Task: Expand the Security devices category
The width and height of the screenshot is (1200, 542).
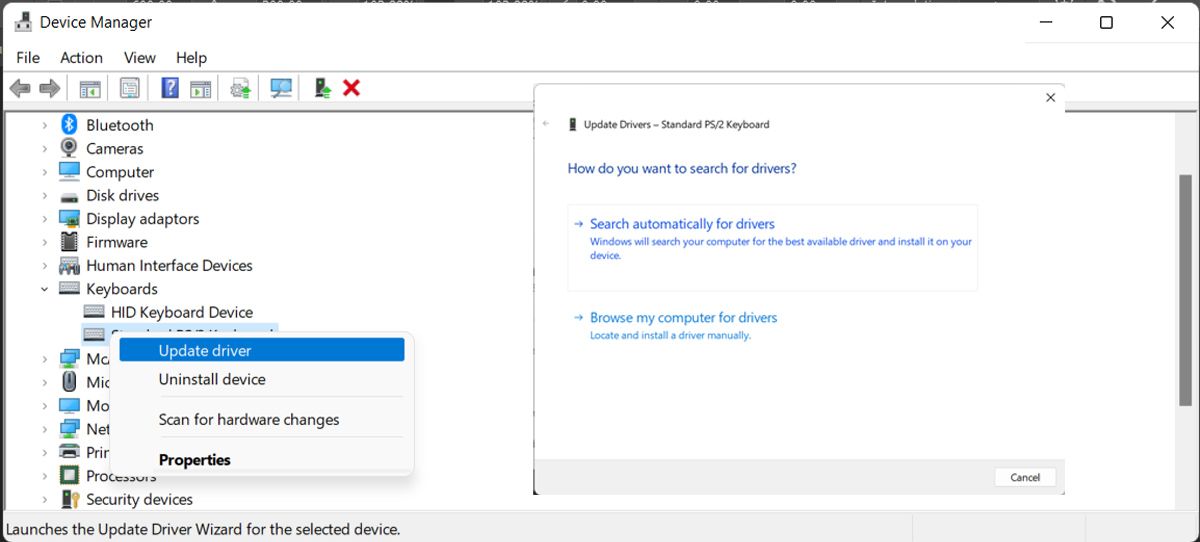Action: (x=45, y=499)
